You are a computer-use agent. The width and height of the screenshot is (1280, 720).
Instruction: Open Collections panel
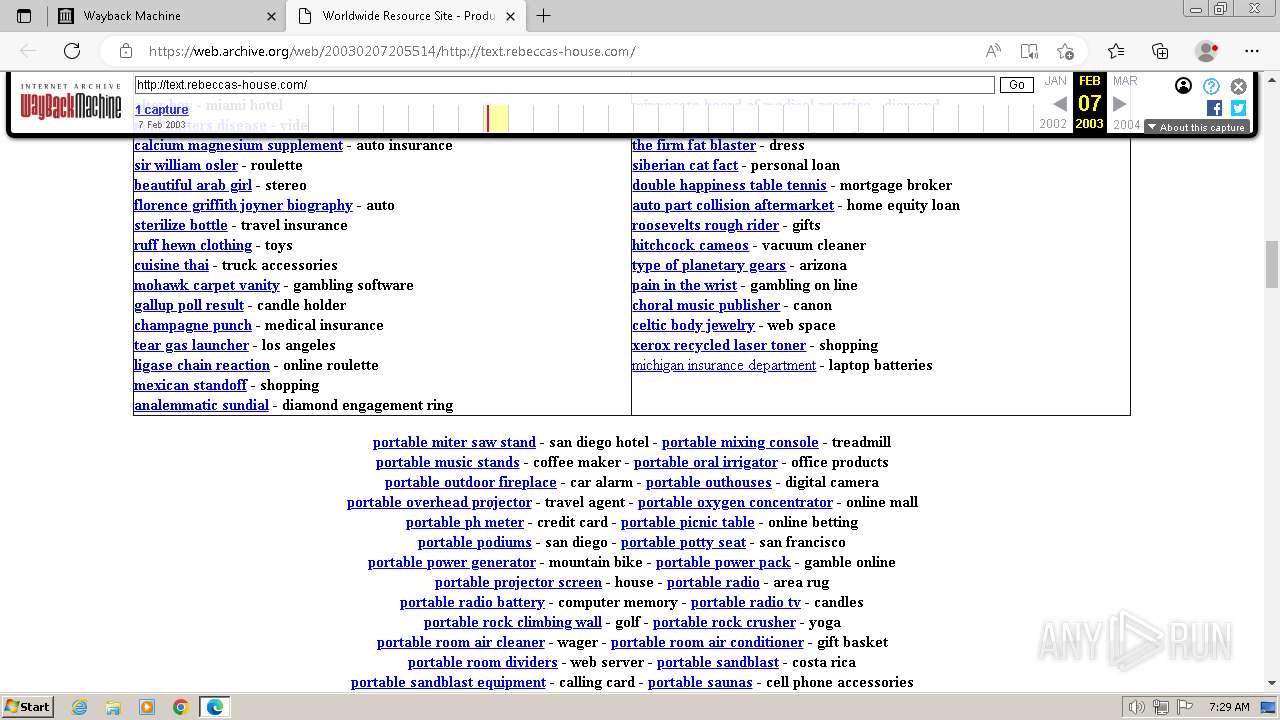(1160, 51)
